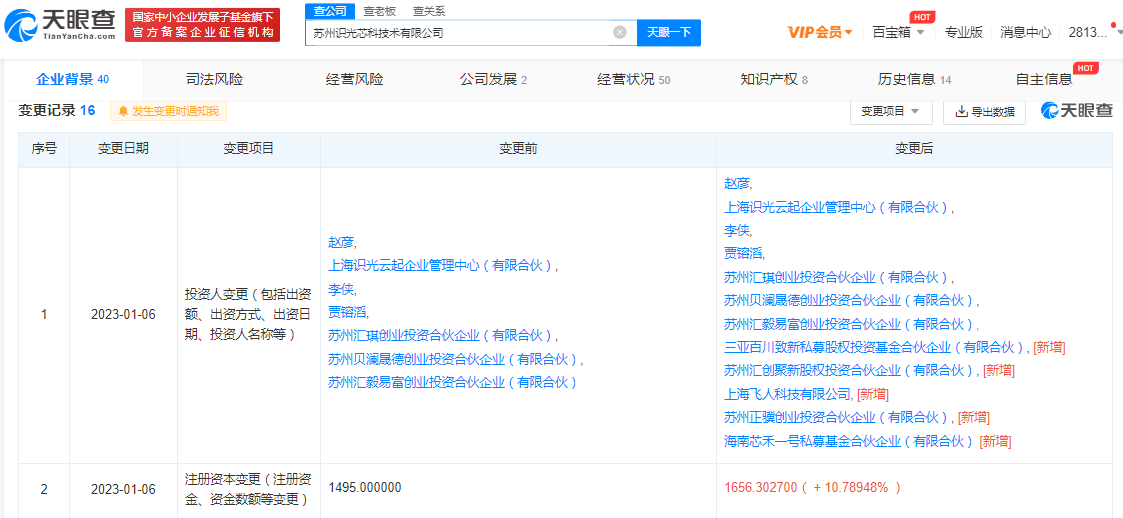Open 三亚百川致新私募股权投资基金合伙企业 link
This screenshot has height=518, width=1123.
coord(874,347)
